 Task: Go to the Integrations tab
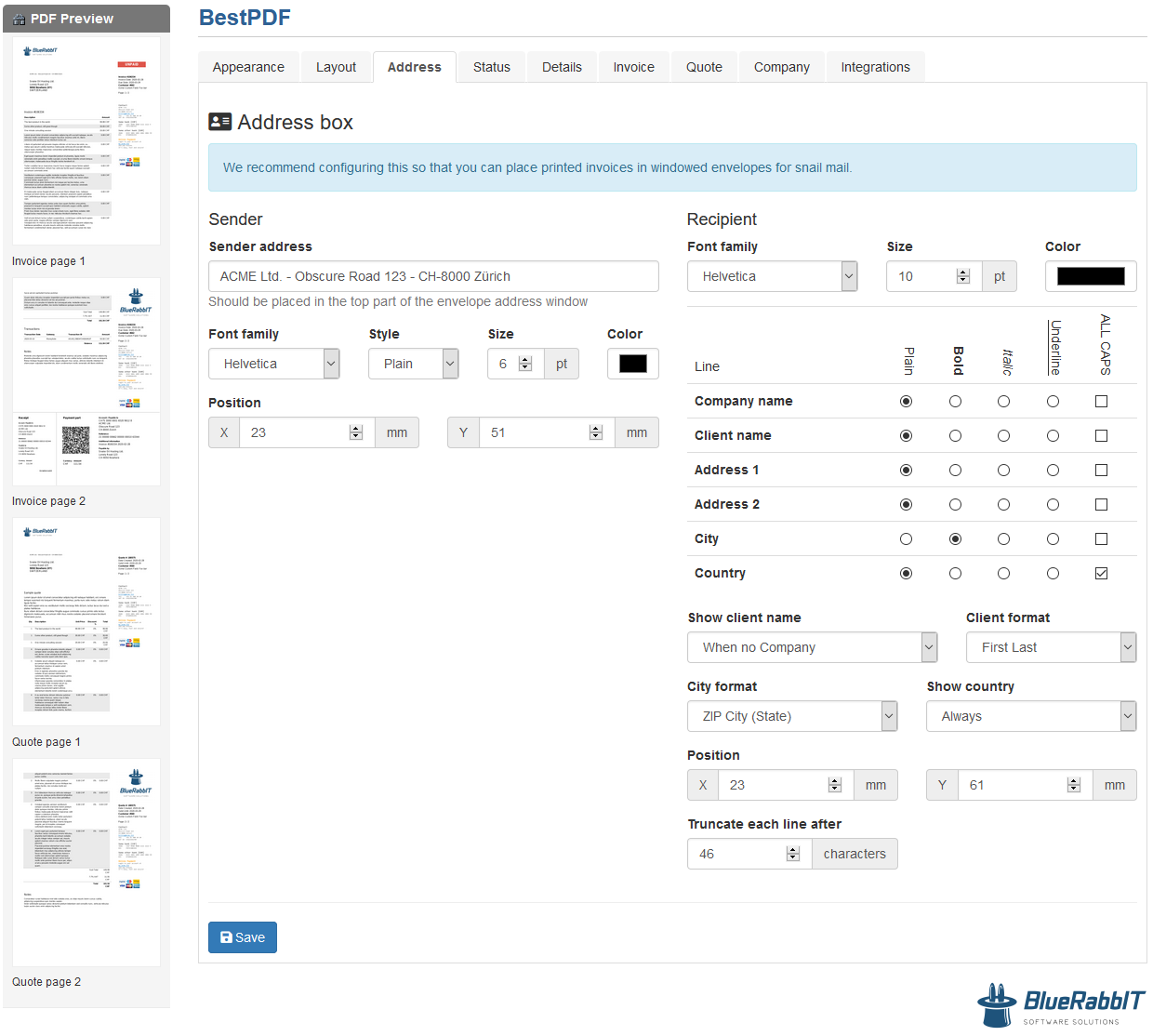point(875,67)
